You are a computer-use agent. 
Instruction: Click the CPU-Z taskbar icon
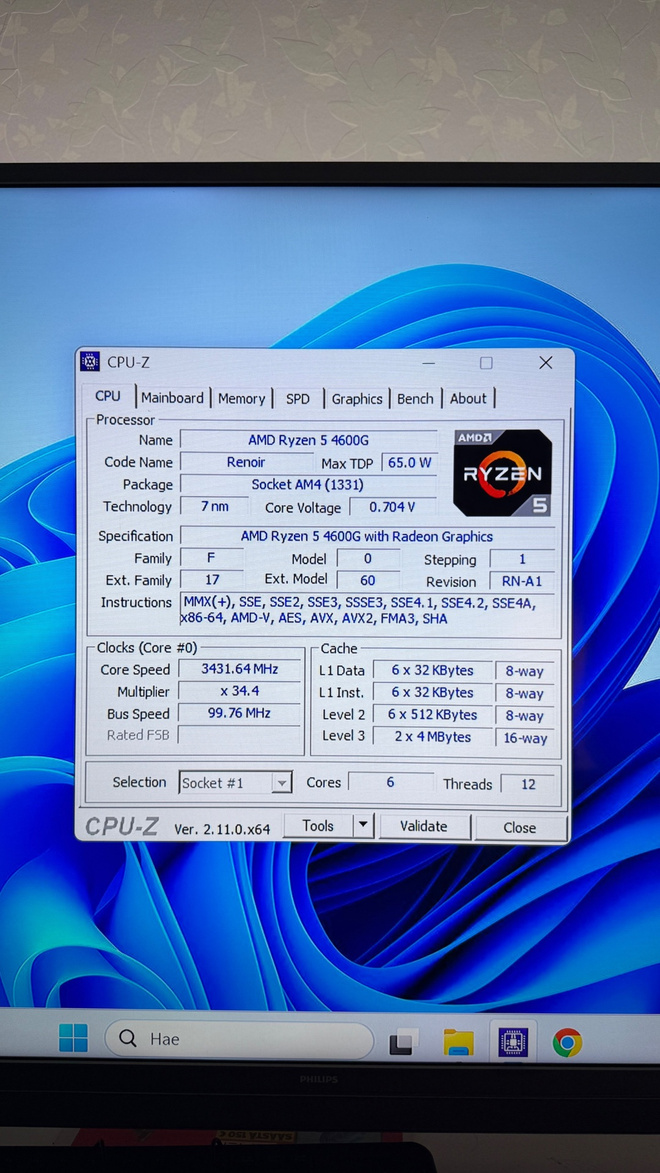pos(513,1041)
